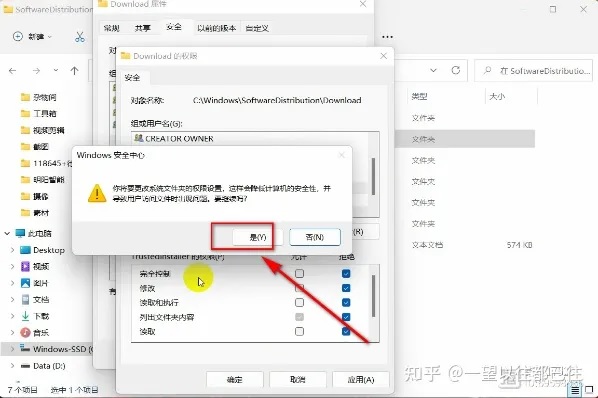Click the refresh icon beside the address bar

pyautogui.click(x=455, y=71)
